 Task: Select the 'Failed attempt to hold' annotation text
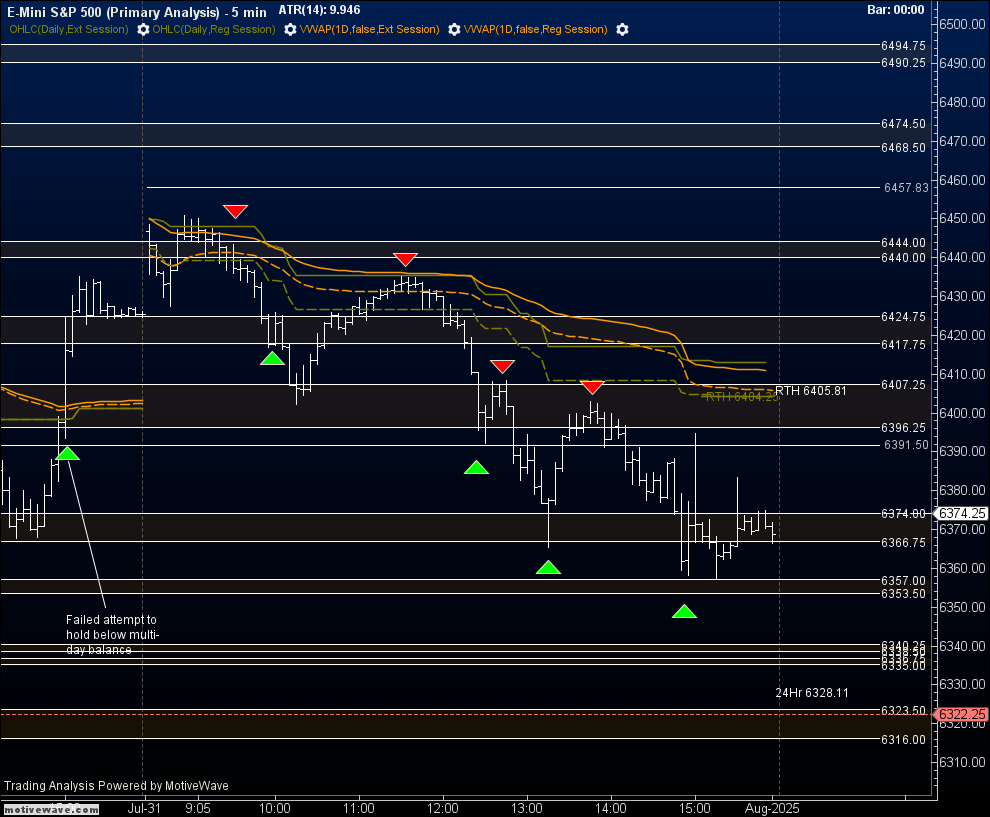112,635
